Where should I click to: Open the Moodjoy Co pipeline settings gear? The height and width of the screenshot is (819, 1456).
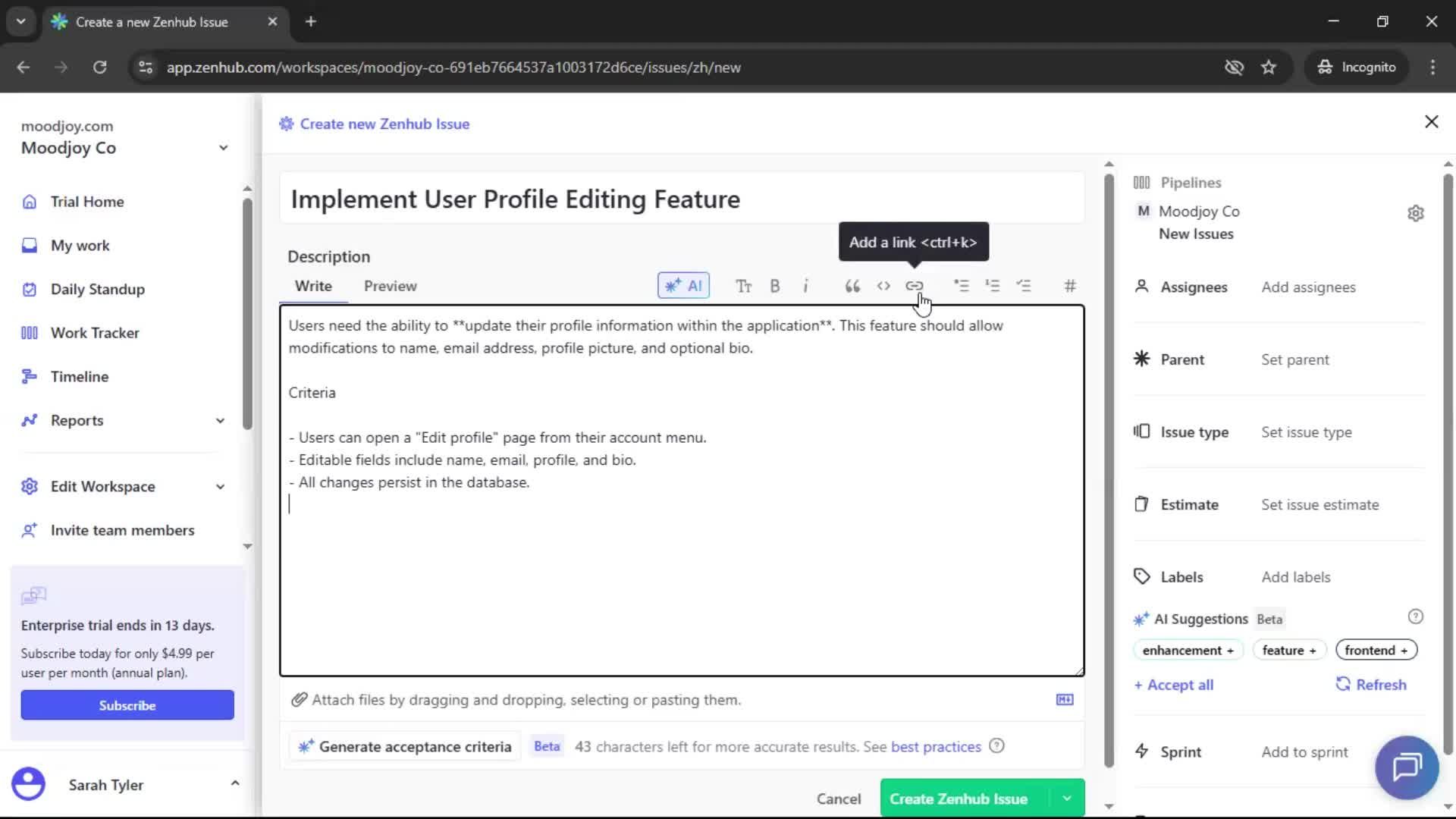pos(1417,213)
